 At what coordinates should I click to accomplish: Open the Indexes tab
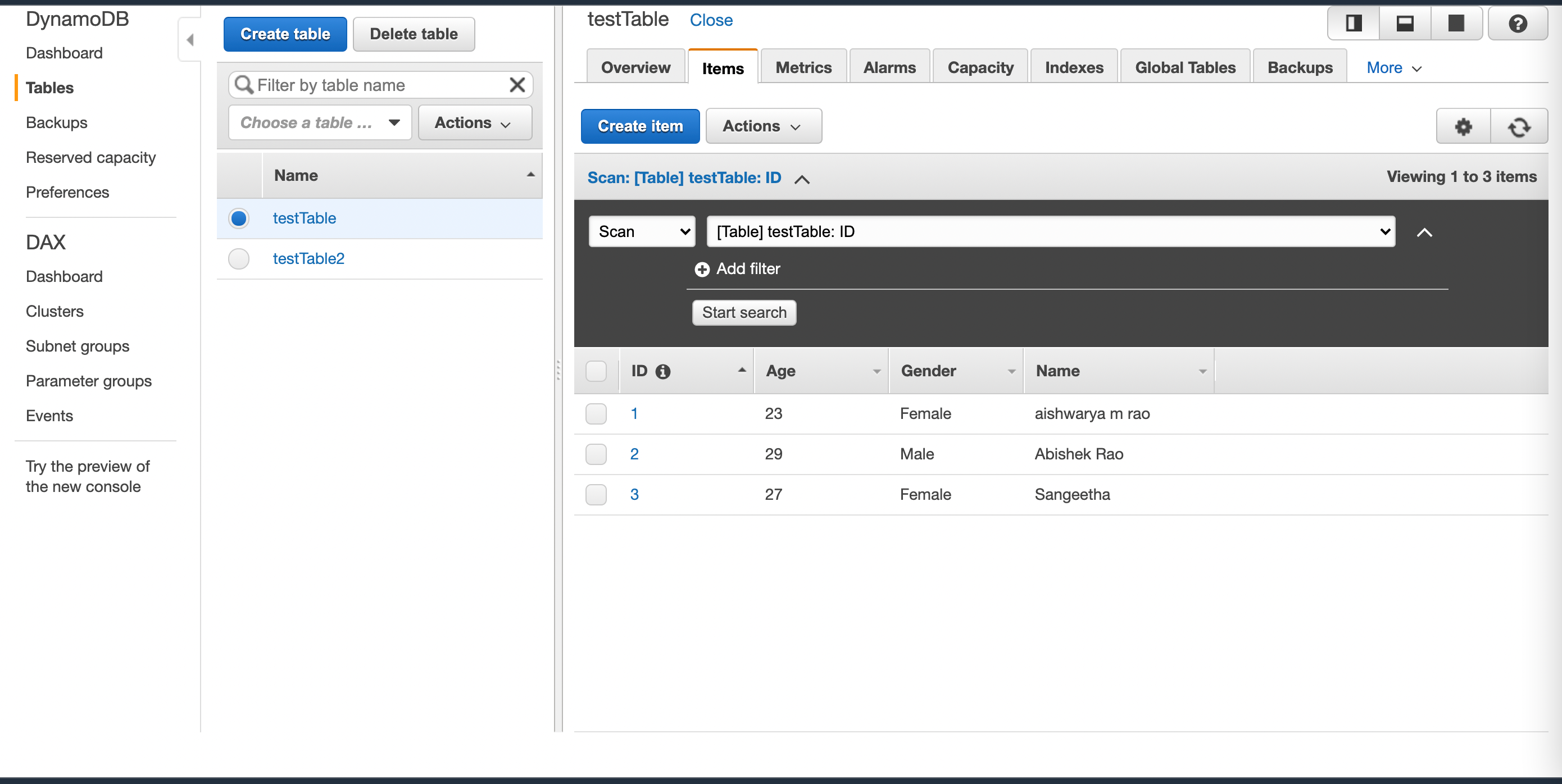coord(1073,68)
